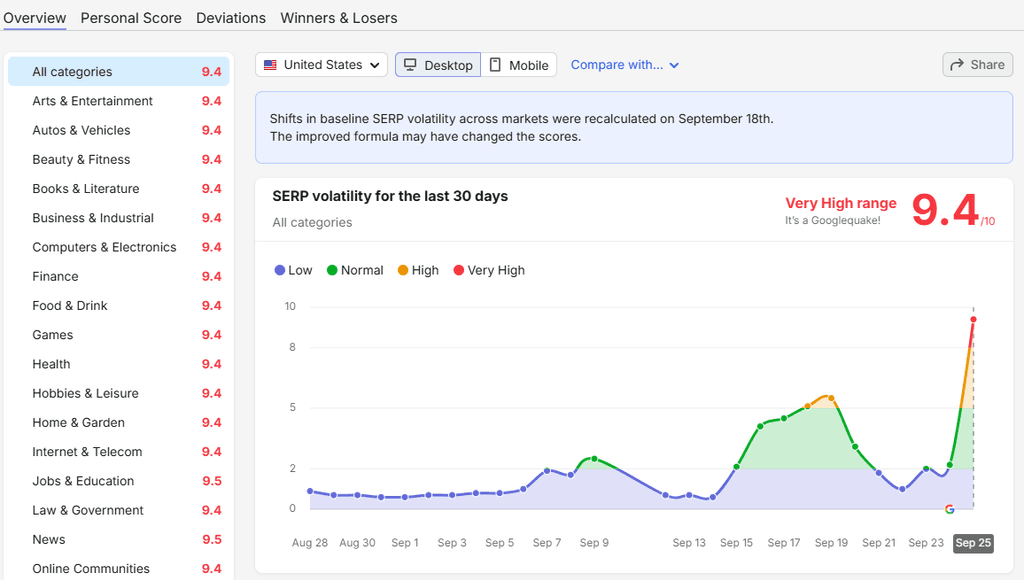Select the Arts & Entertainment category
Image resolution: width=1024 pixels, height=580 pixels.
point(119,101)
